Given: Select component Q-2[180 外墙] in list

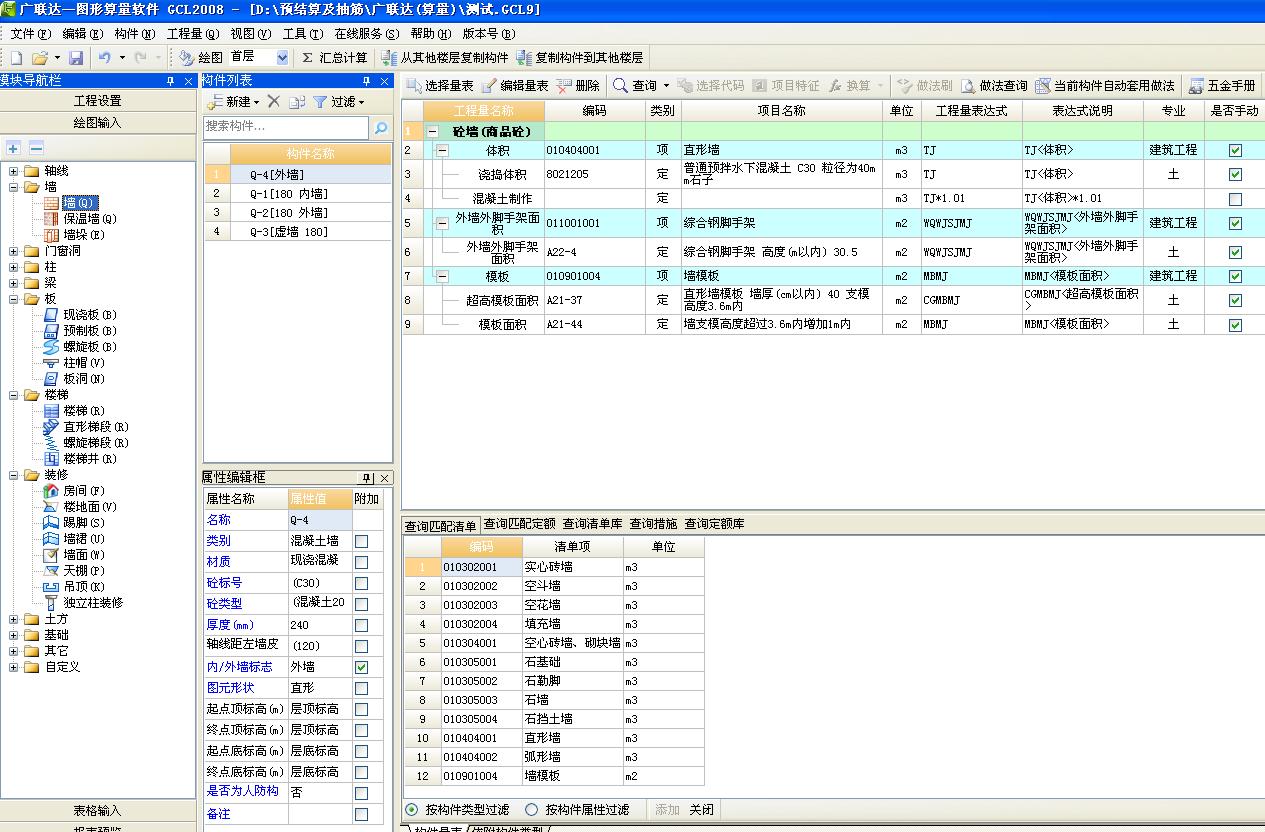Looking at the screenshot, I should 297,213.
